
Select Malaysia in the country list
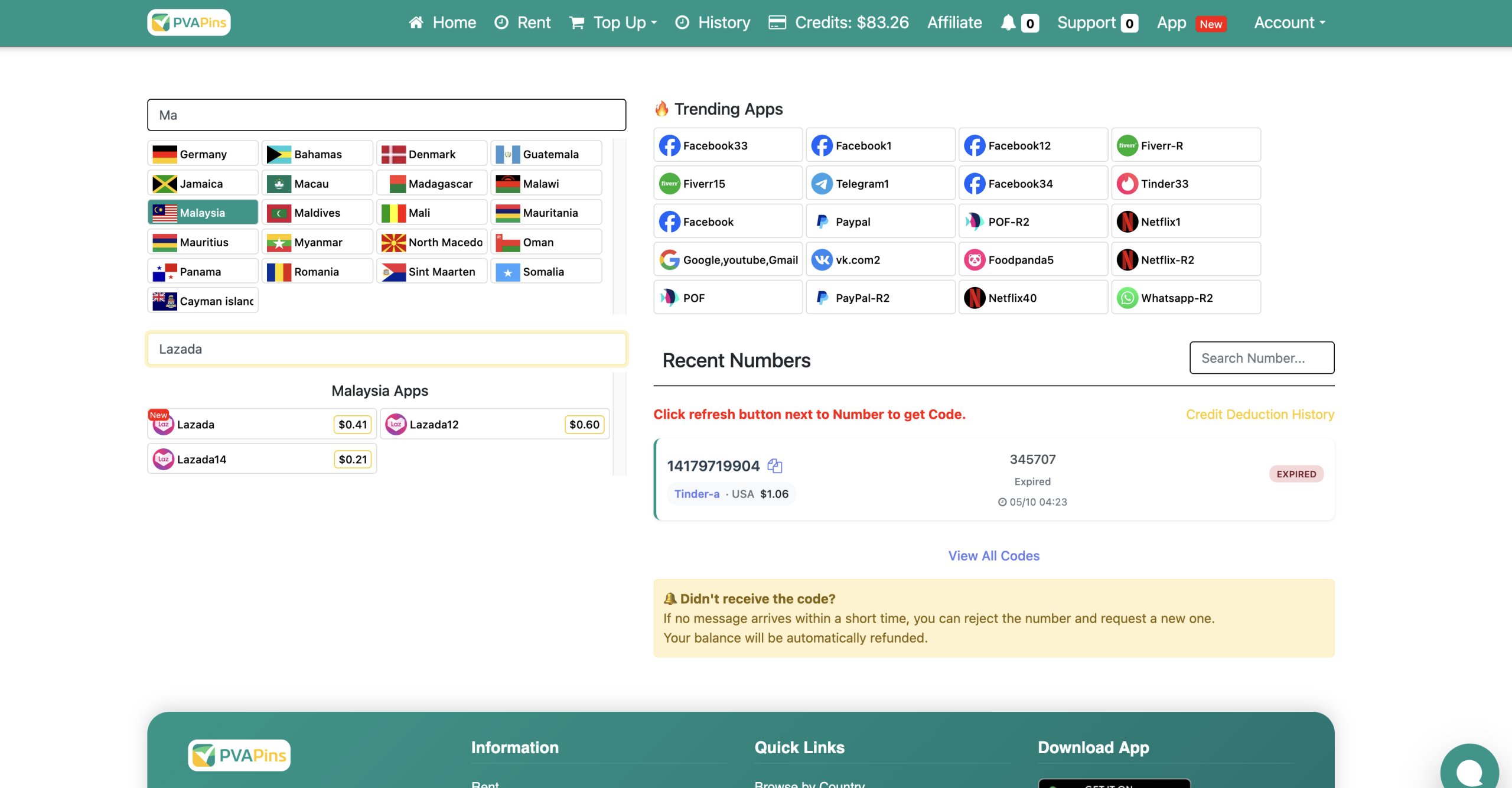(x=203, y=213)
